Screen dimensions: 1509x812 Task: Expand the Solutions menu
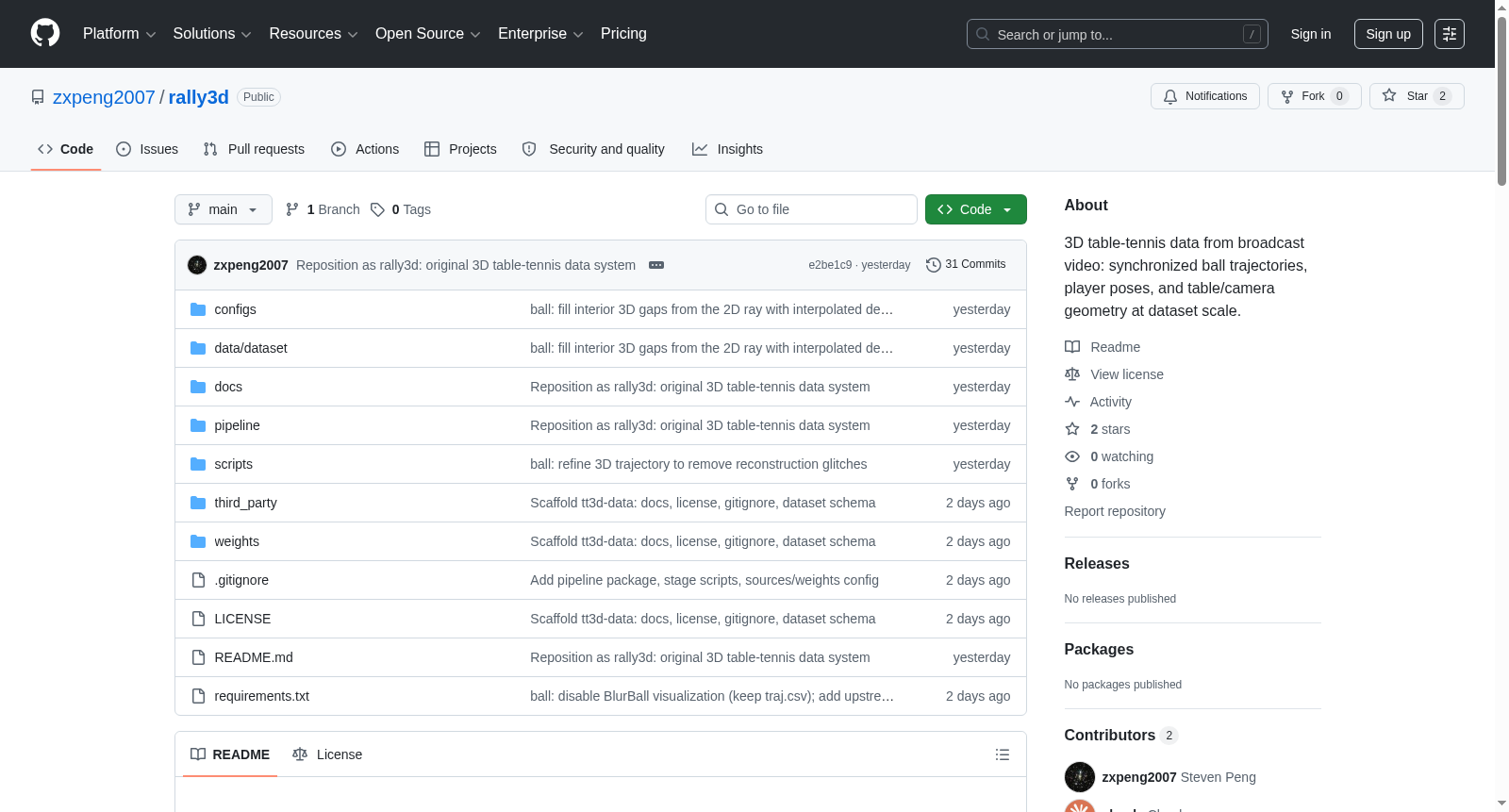212,34
